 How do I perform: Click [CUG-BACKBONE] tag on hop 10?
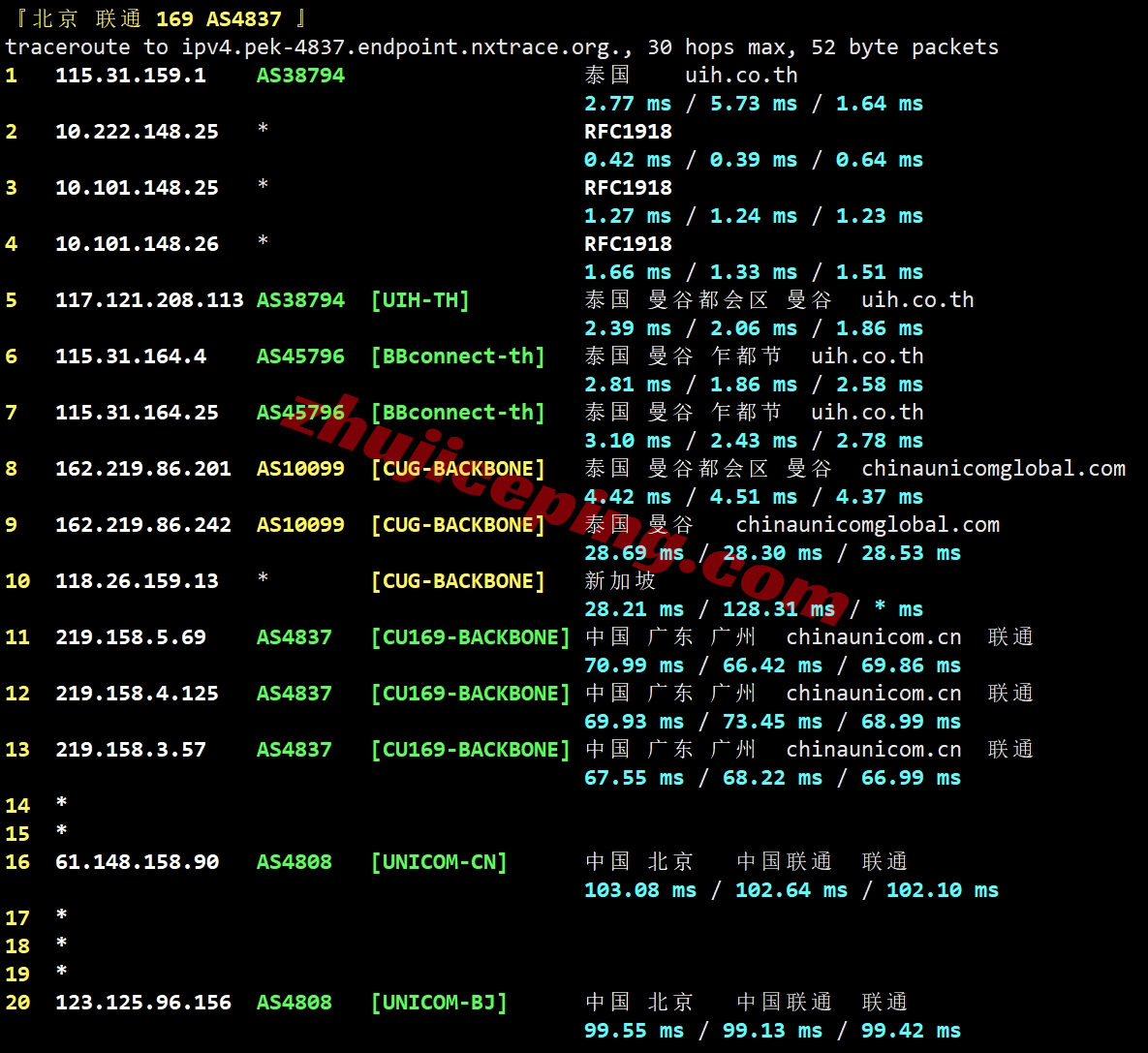[x=457, y=581]
